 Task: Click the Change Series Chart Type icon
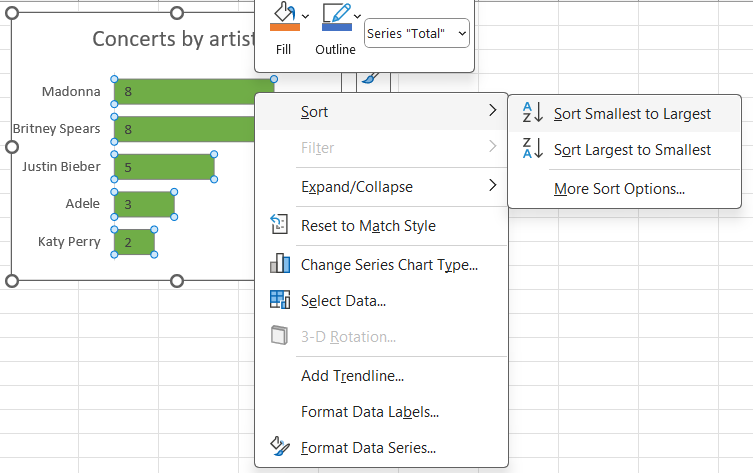pyautogui.click(x=280, y=264)
